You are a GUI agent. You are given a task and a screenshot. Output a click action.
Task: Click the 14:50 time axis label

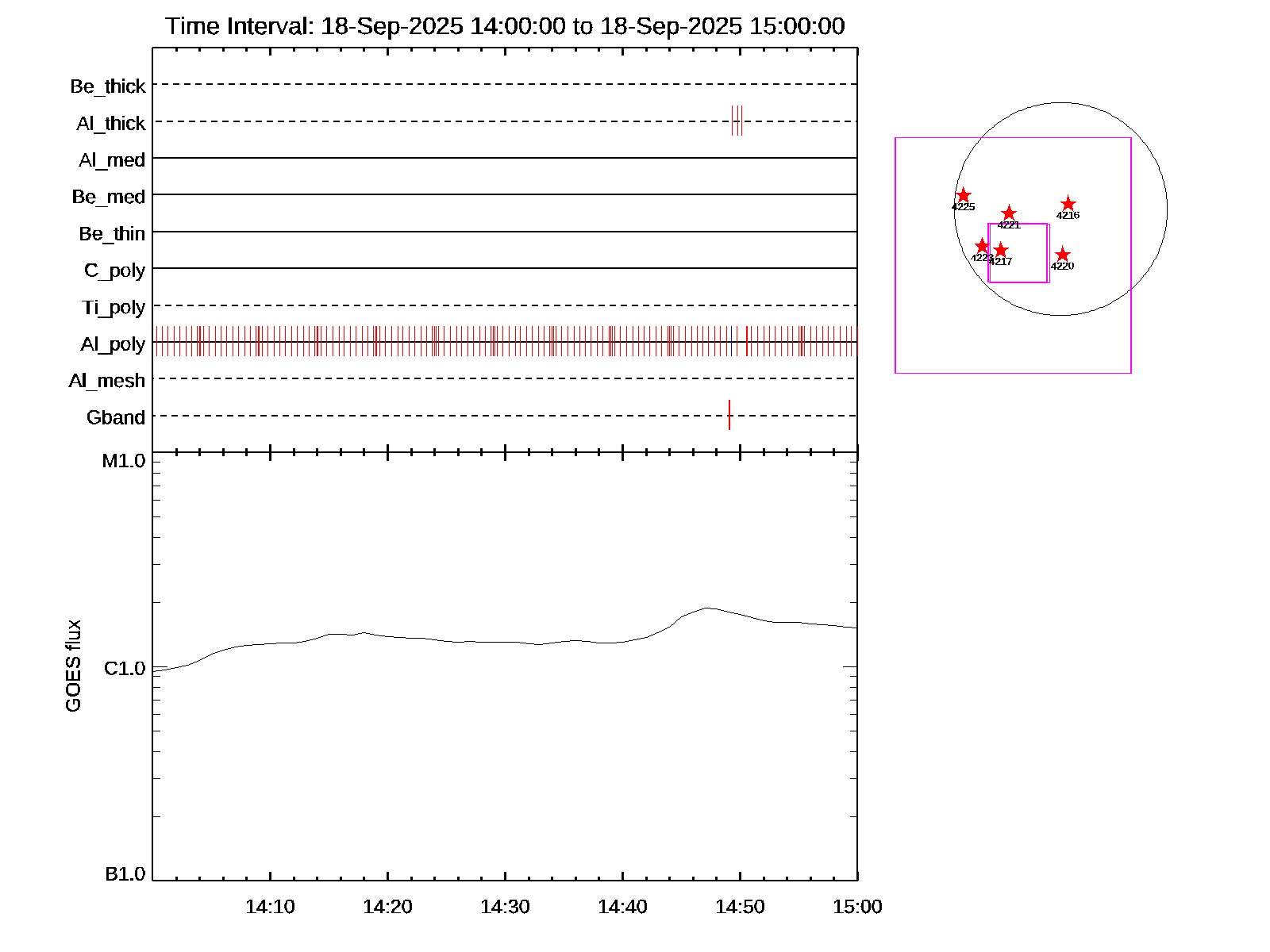[x=740, y=907]
